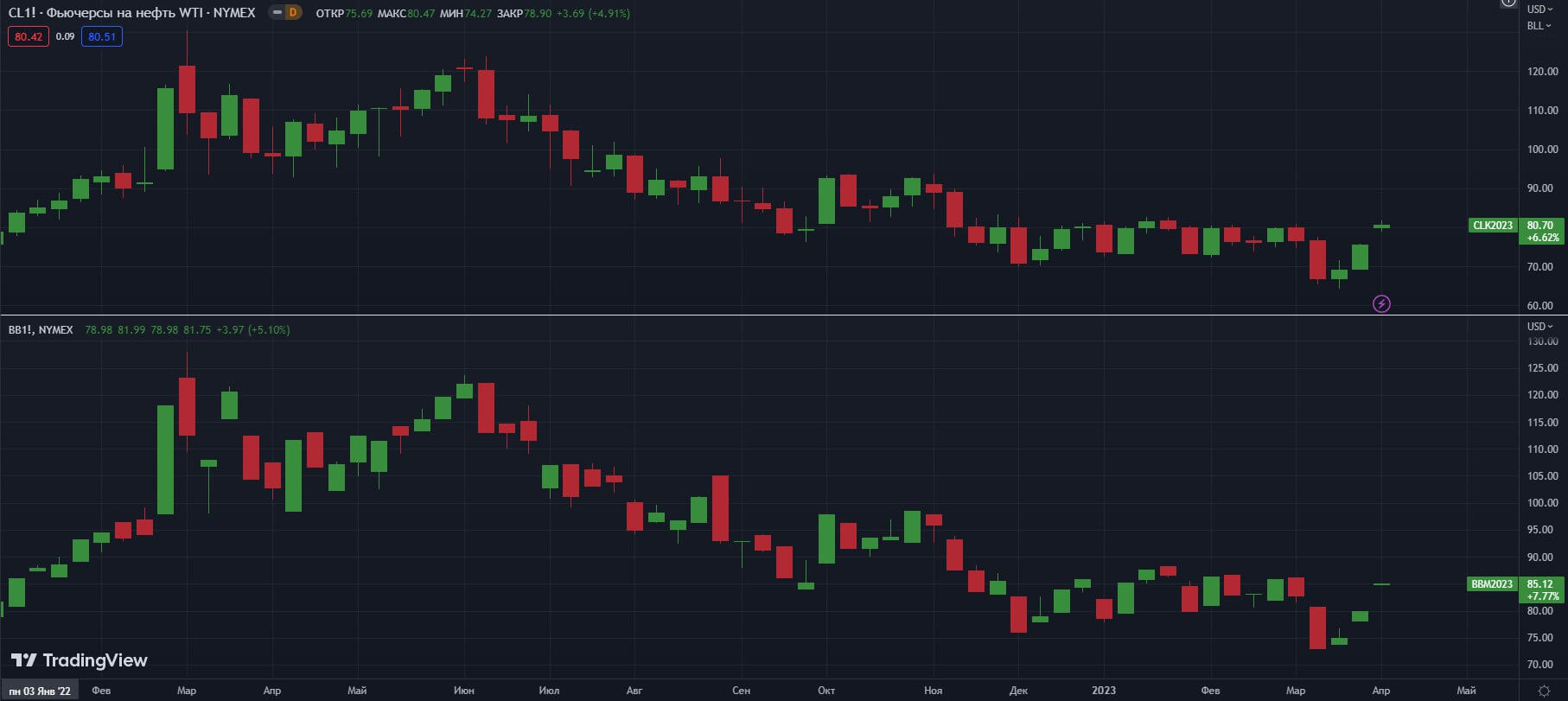Click the Авг label on time axis
The height and width of the screenshot is (701, 1568).
tap(634, 691)
